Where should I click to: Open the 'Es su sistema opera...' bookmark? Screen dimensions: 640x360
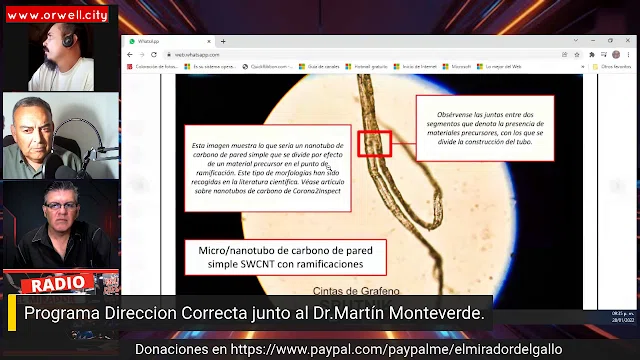pos(210,67)
